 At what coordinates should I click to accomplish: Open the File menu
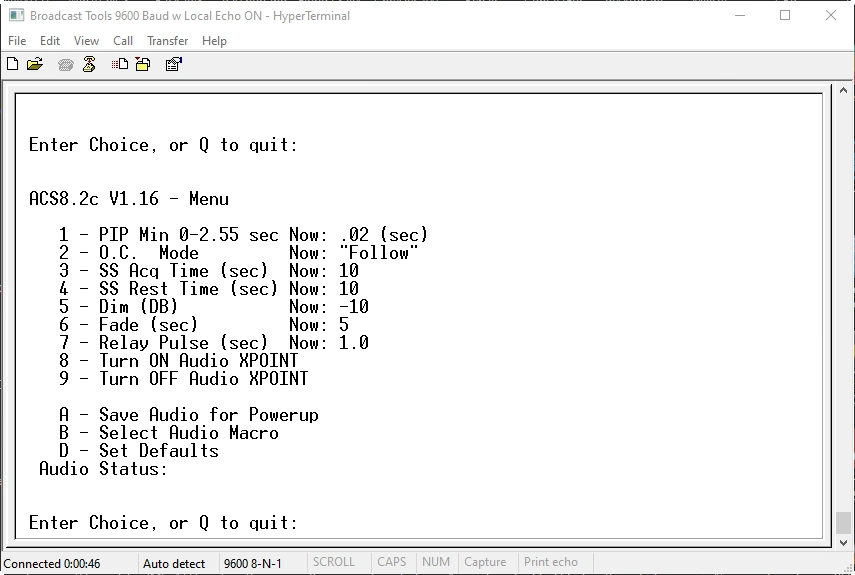[17, 41]
